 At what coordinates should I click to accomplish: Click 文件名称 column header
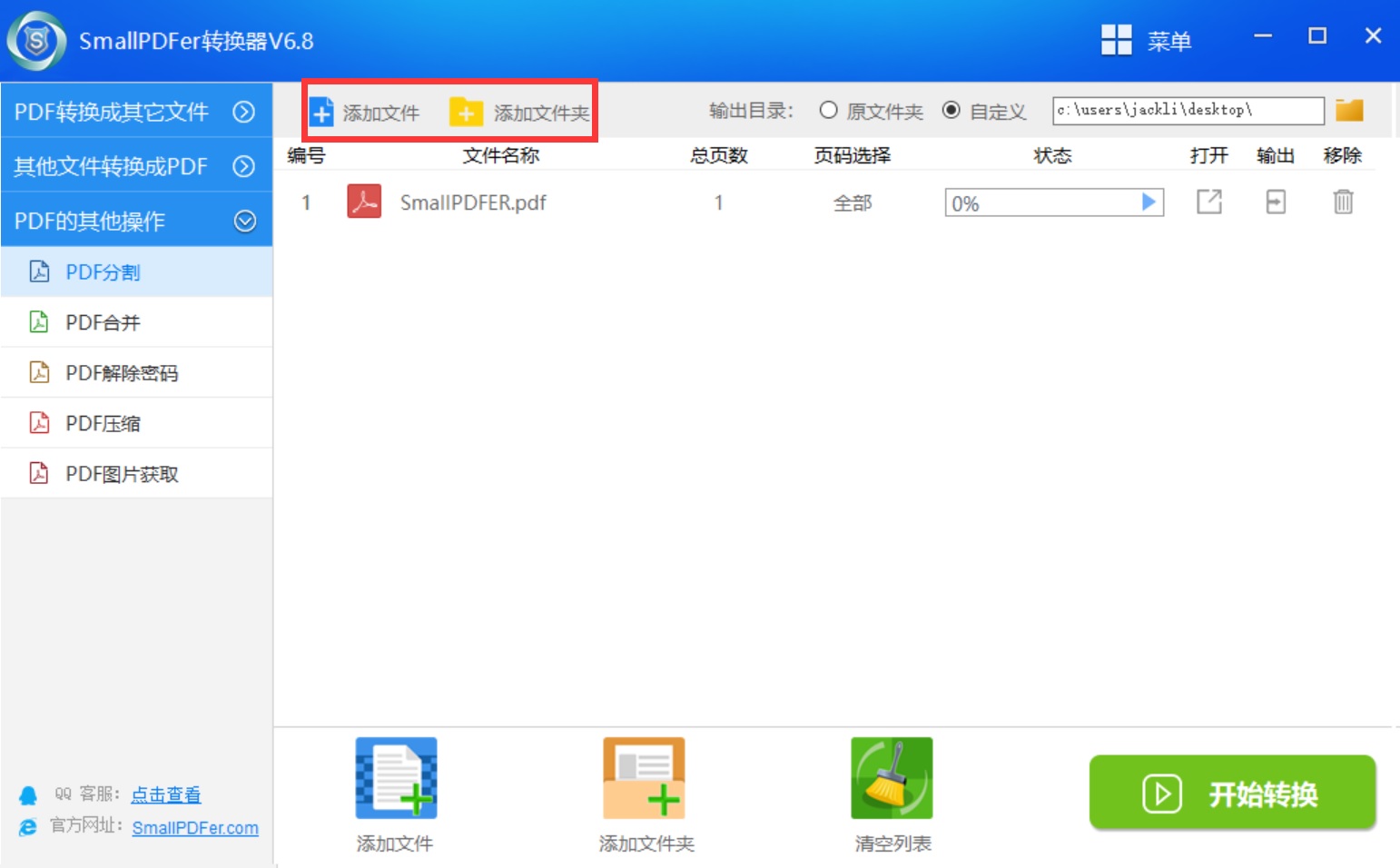pos(501,155)
